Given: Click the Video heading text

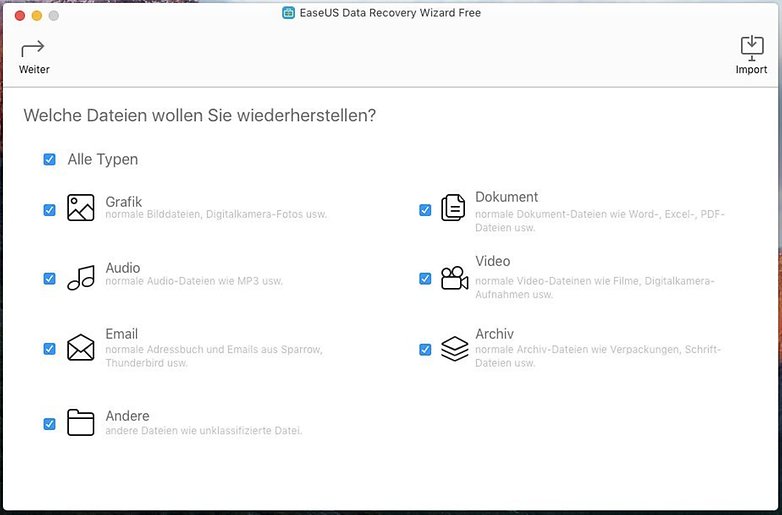Looking at the screenshot, I should (x=492, y=261).
